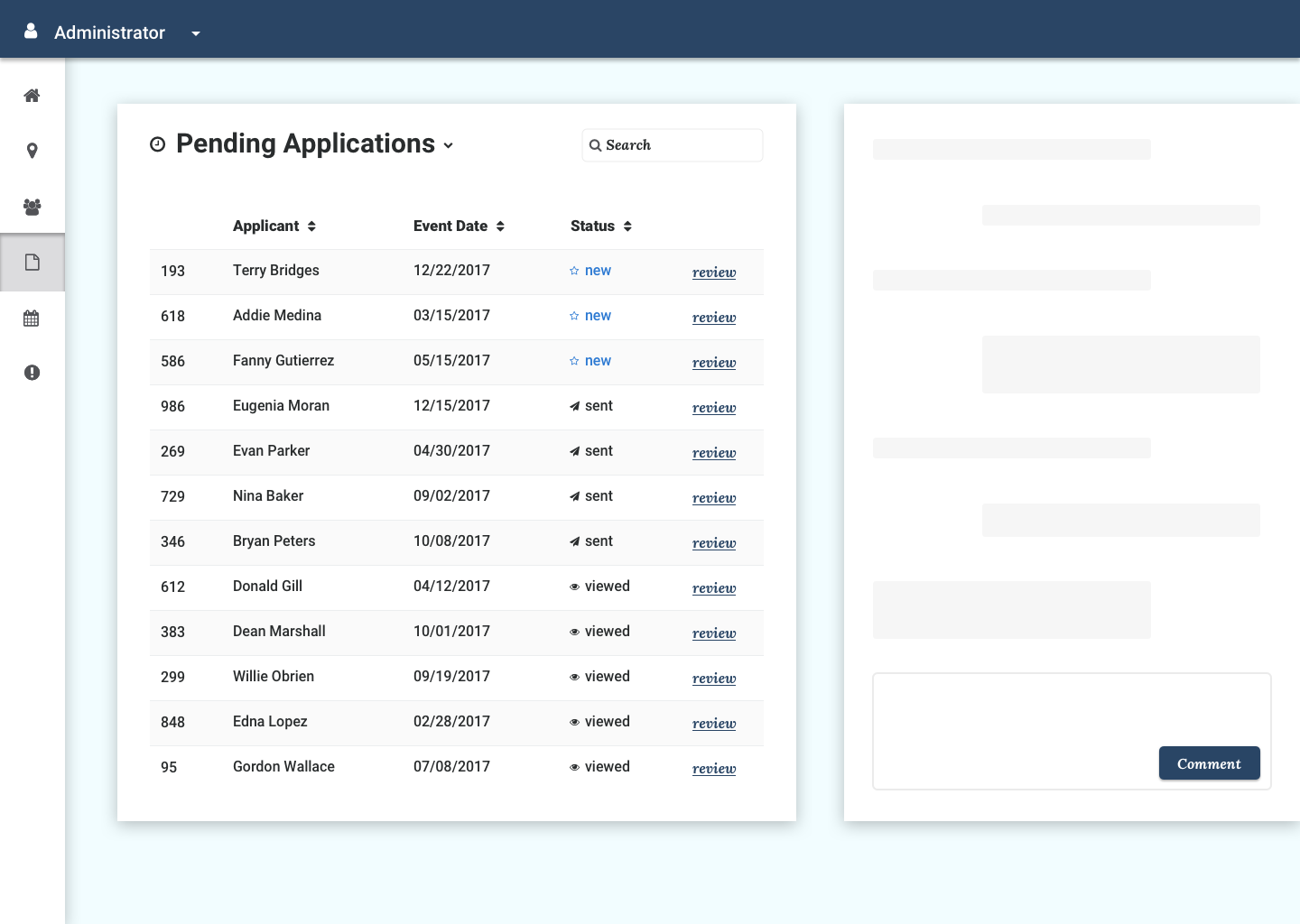
Task: Click event date 04/30/2017
Action: click(x=451, y=451)
